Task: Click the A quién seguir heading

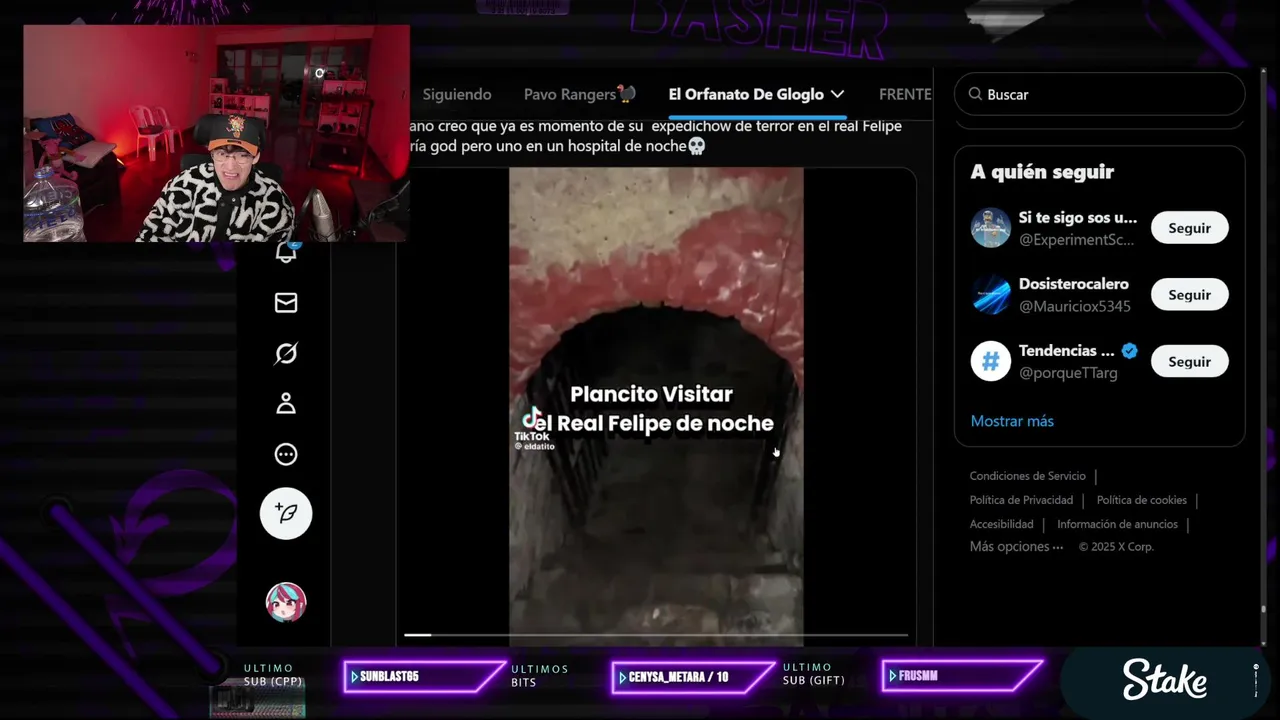Action: (x=1042, y=172)
